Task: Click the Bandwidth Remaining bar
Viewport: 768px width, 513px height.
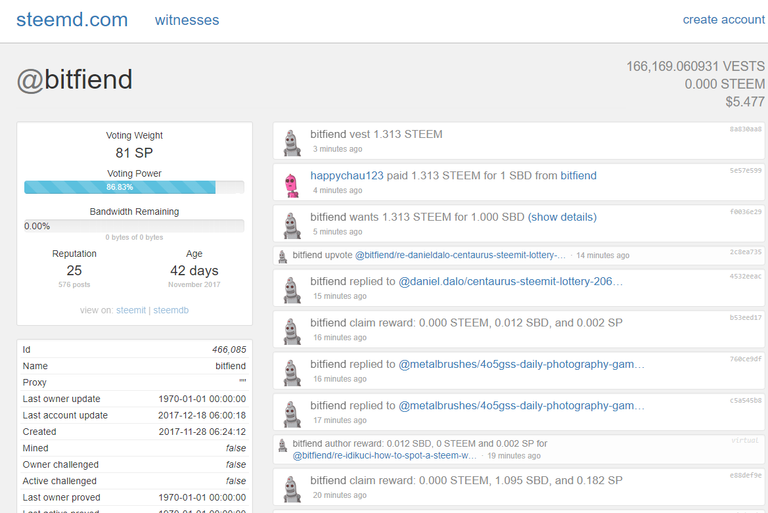Action: click(133, 226)
